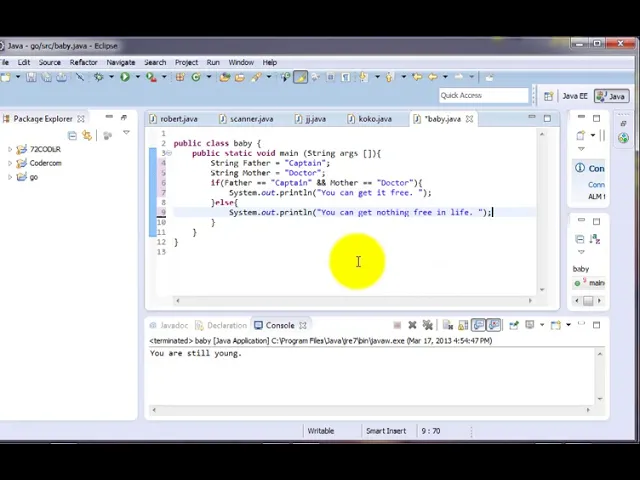Viewport: 640px width, 480px height.
Task: Open the Open Console dropdown arrow
Action: [x=568, y=325]
